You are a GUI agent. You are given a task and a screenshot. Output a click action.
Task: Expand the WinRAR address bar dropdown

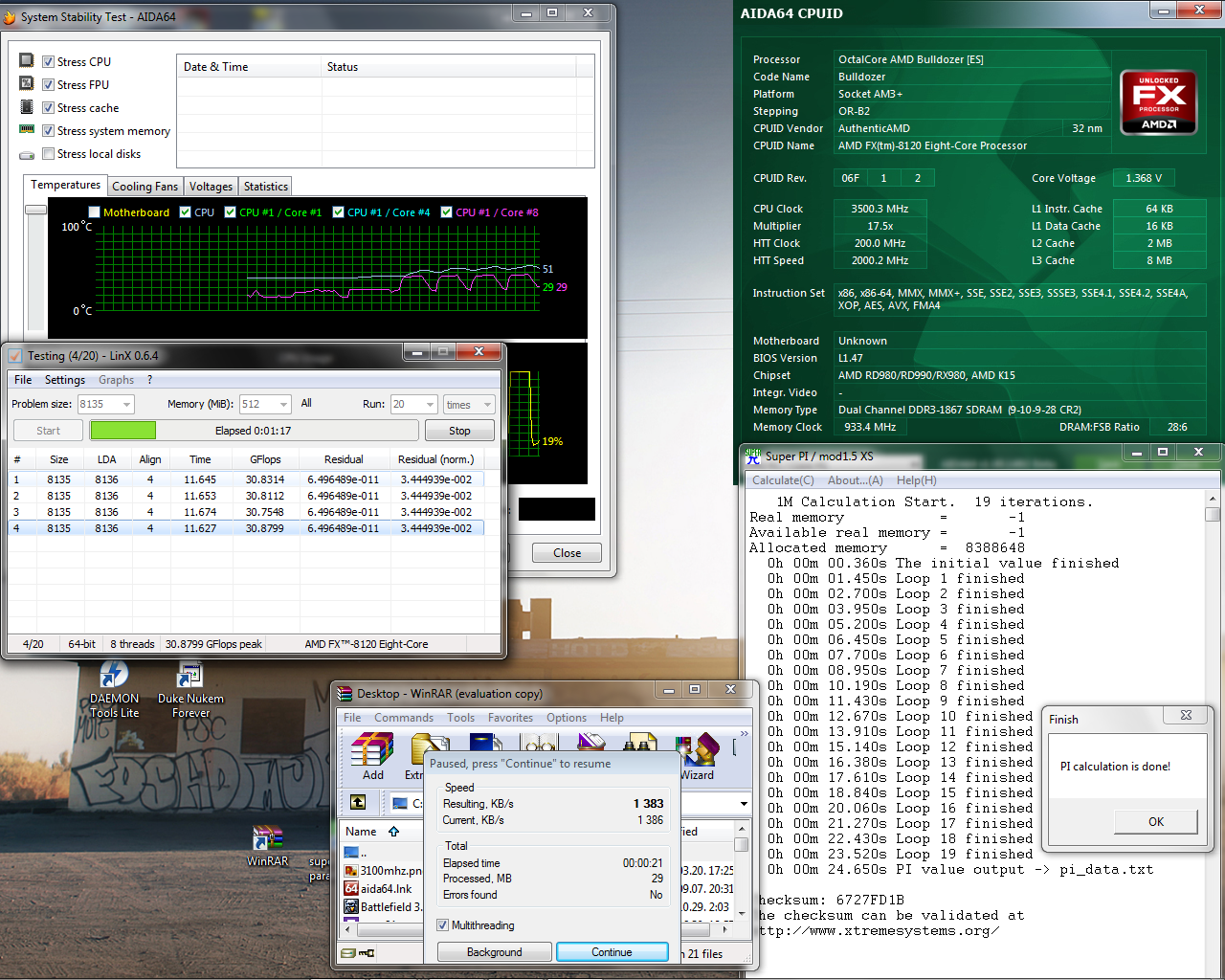pyautogui.click(x=744, y=803)
